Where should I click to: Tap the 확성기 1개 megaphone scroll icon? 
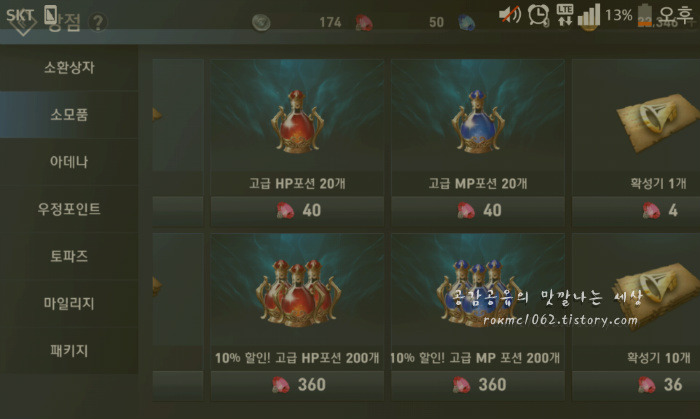coord(657,120)
